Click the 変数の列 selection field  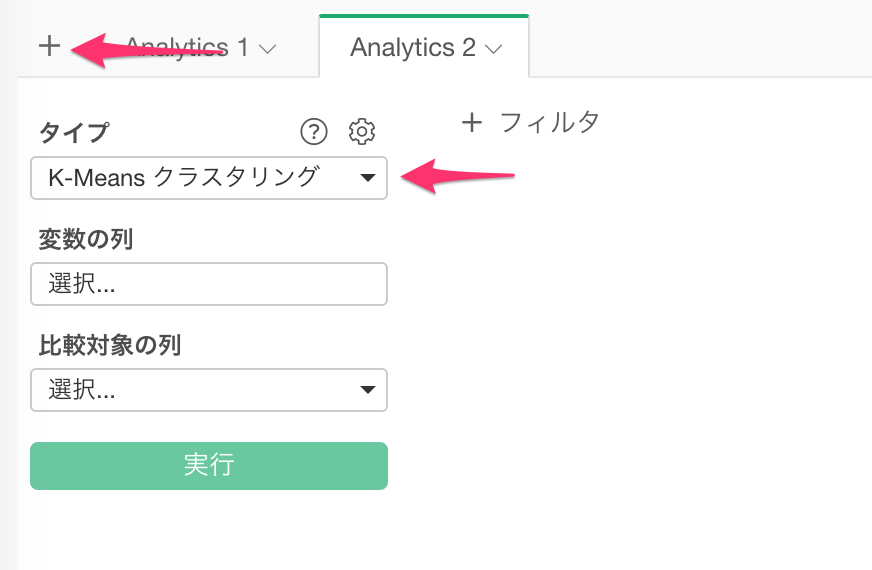[209, 284]
